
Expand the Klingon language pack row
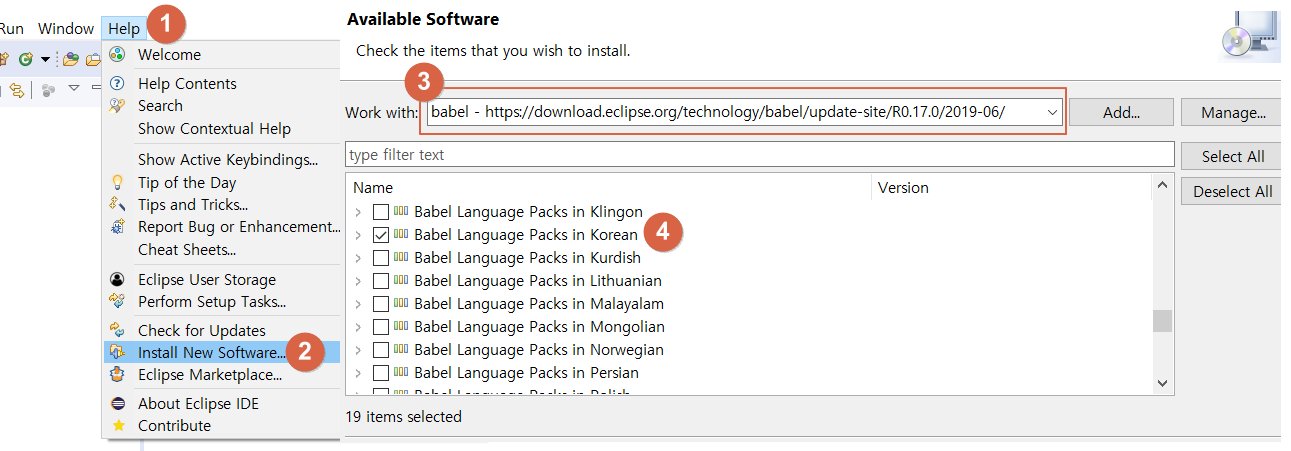358,212
